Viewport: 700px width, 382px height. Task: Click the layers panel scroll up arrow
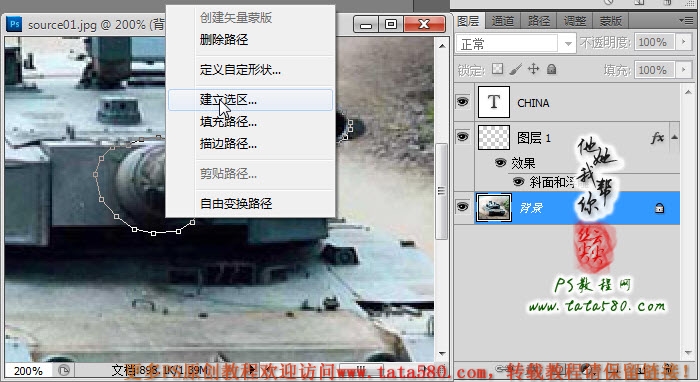(688, 91)
